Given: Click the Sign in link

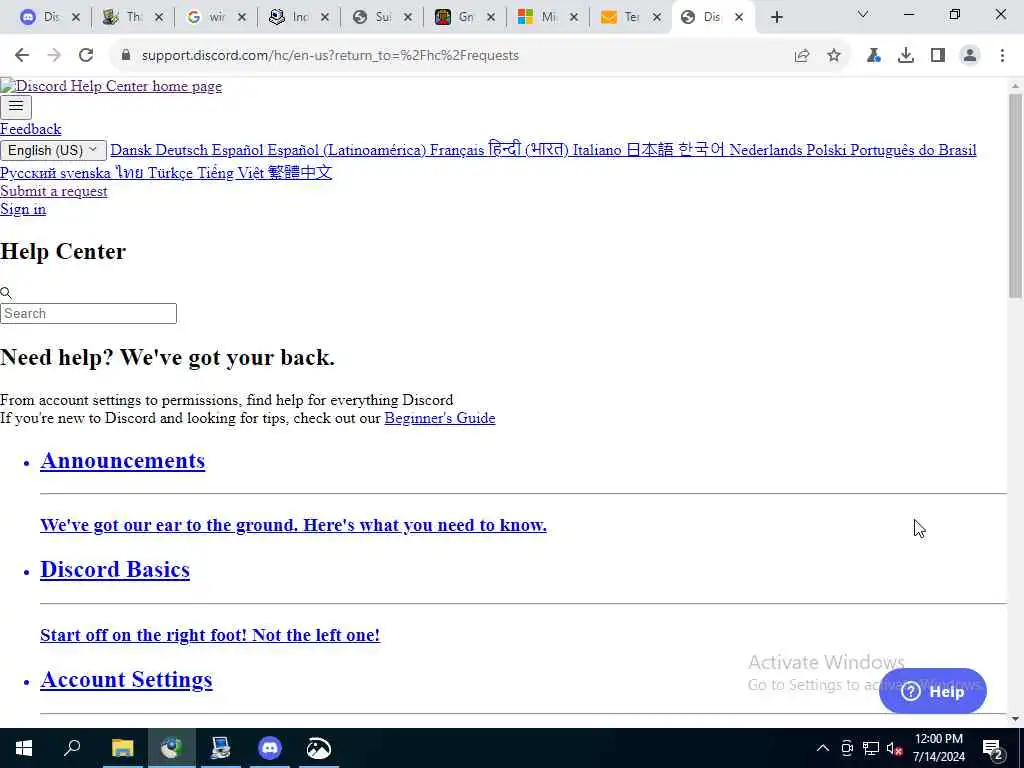Looking at the screenshot, I should pyautogui.click(x=23, y=209).
